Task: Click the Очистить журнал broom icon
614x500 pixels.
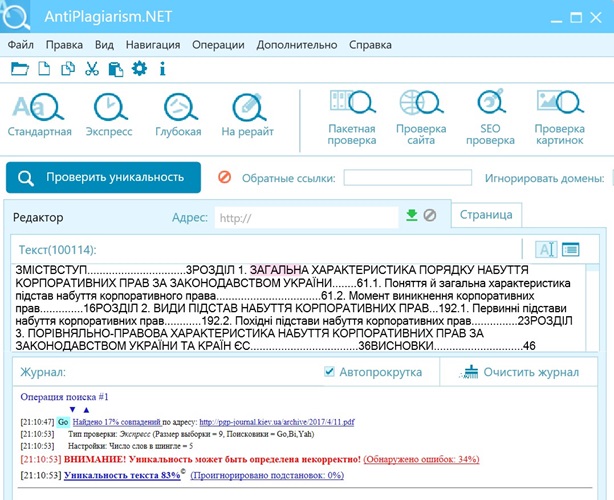Action: [x=470, y=372]
